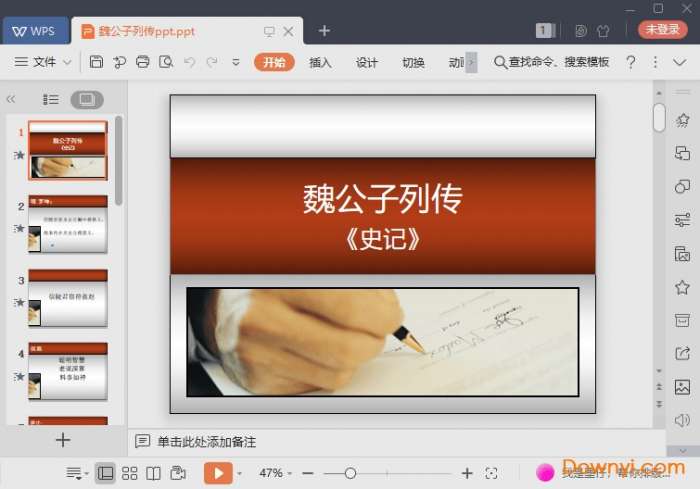Click vertical scrollbar thumb of slide editor
Image resolution: width=700 pixels, height=489 pixels.
(x=659, y=117)
